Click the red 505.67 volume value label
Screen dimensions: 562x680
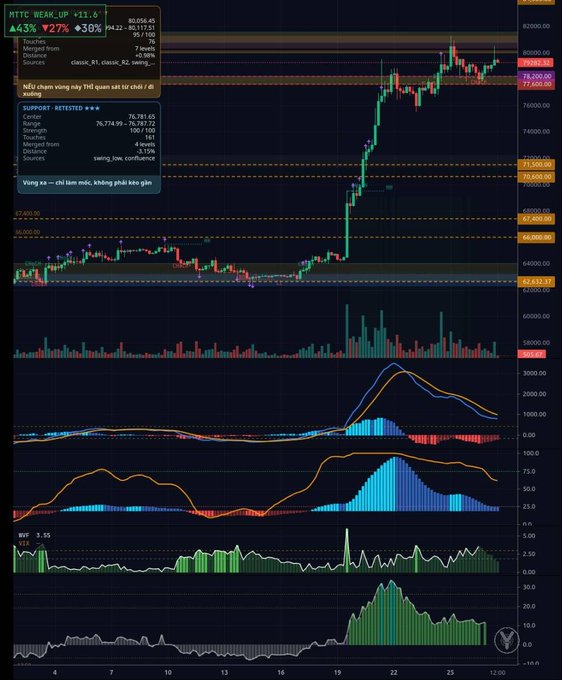[532, 354]
